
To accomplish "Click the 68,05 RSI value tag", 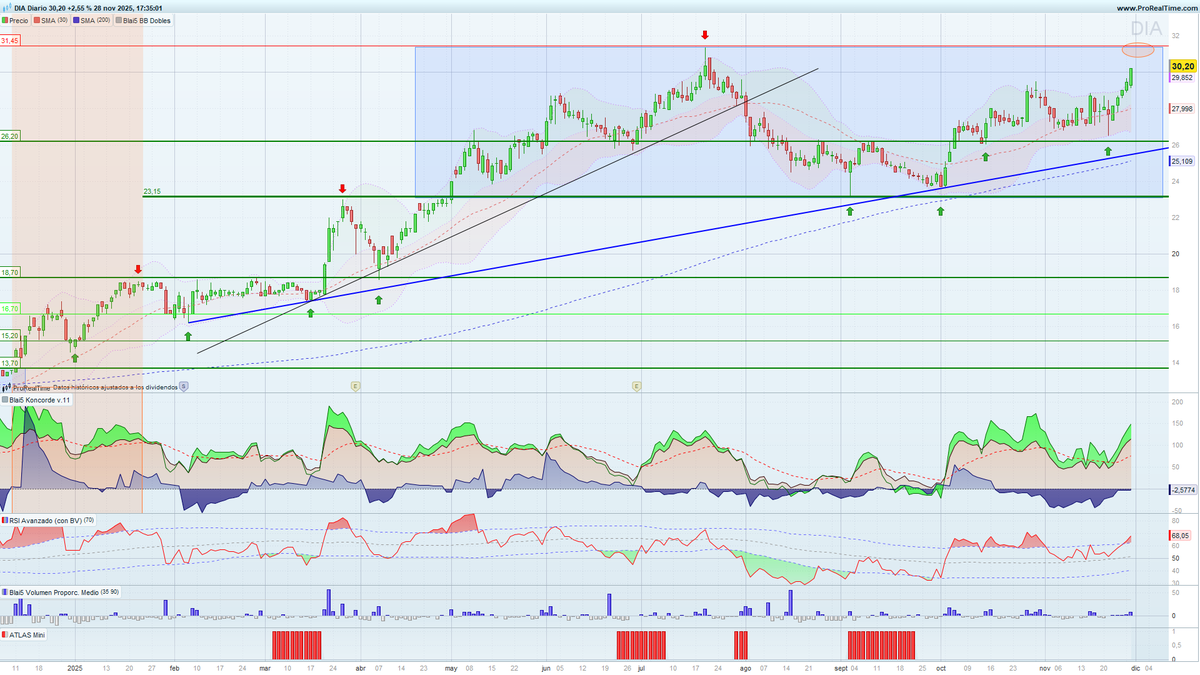I will 1180,536.
